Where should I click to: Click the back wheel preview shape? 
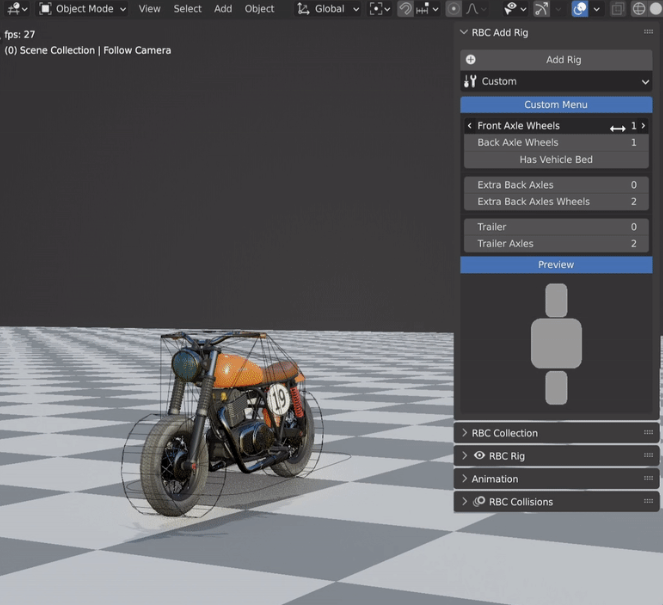tap(556, 388)
